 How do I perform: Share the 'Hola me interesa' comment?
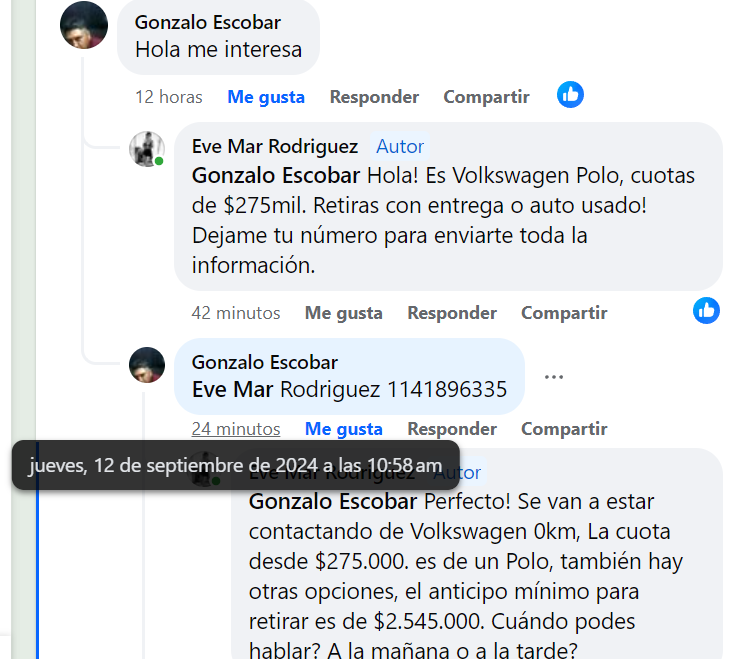click(487, 97)
